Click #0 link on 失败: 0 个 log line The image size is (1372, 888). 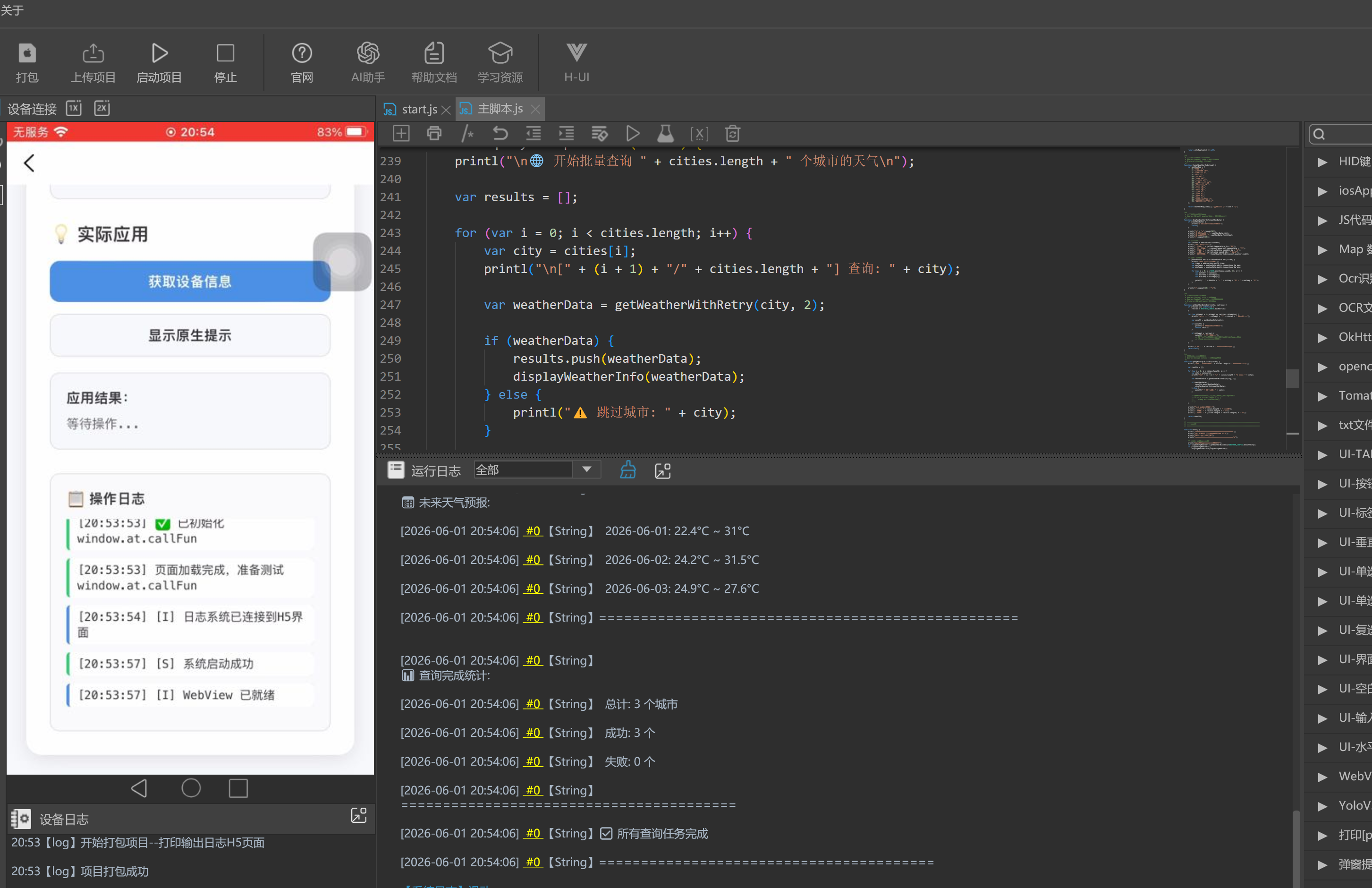[x=533, y=762]
